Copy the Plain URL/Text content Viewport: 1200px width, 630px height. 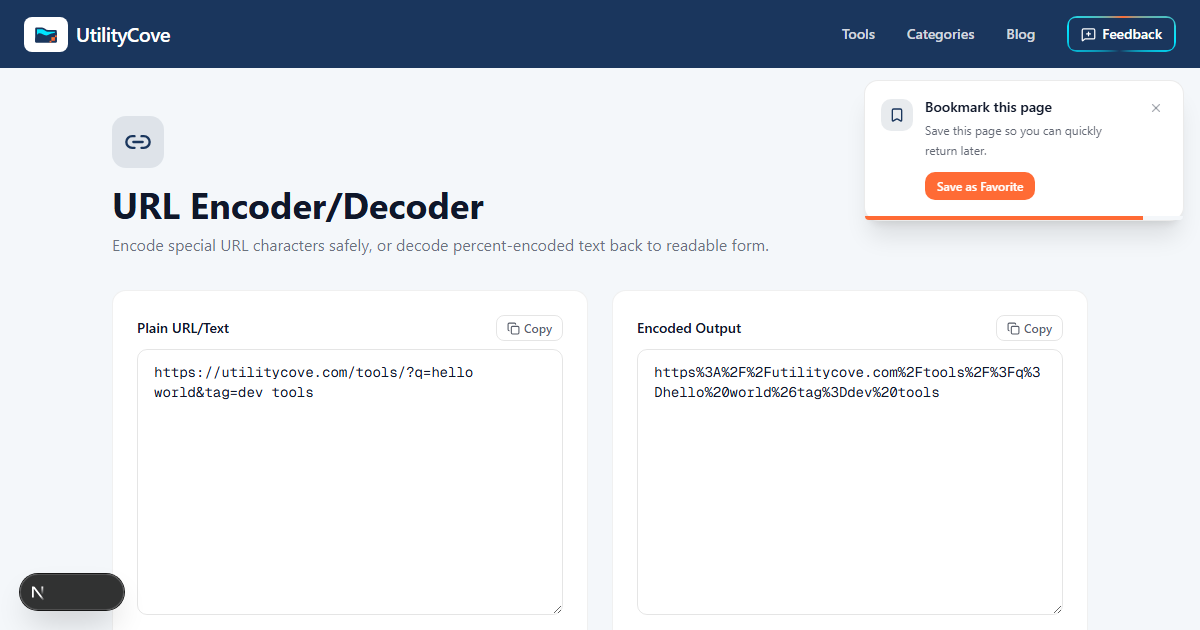pyautogui.click(x=530, y=328)
